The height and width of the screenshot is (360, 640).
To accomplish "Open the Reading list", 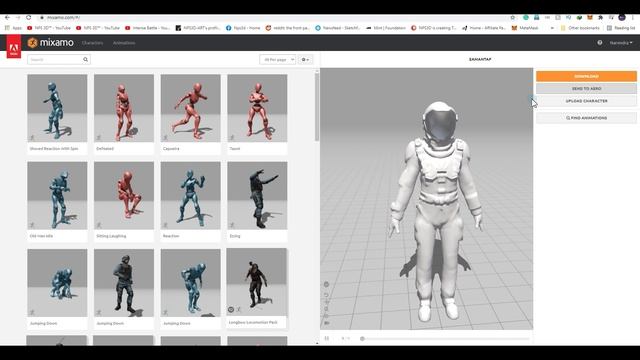I will click(621, 28).
